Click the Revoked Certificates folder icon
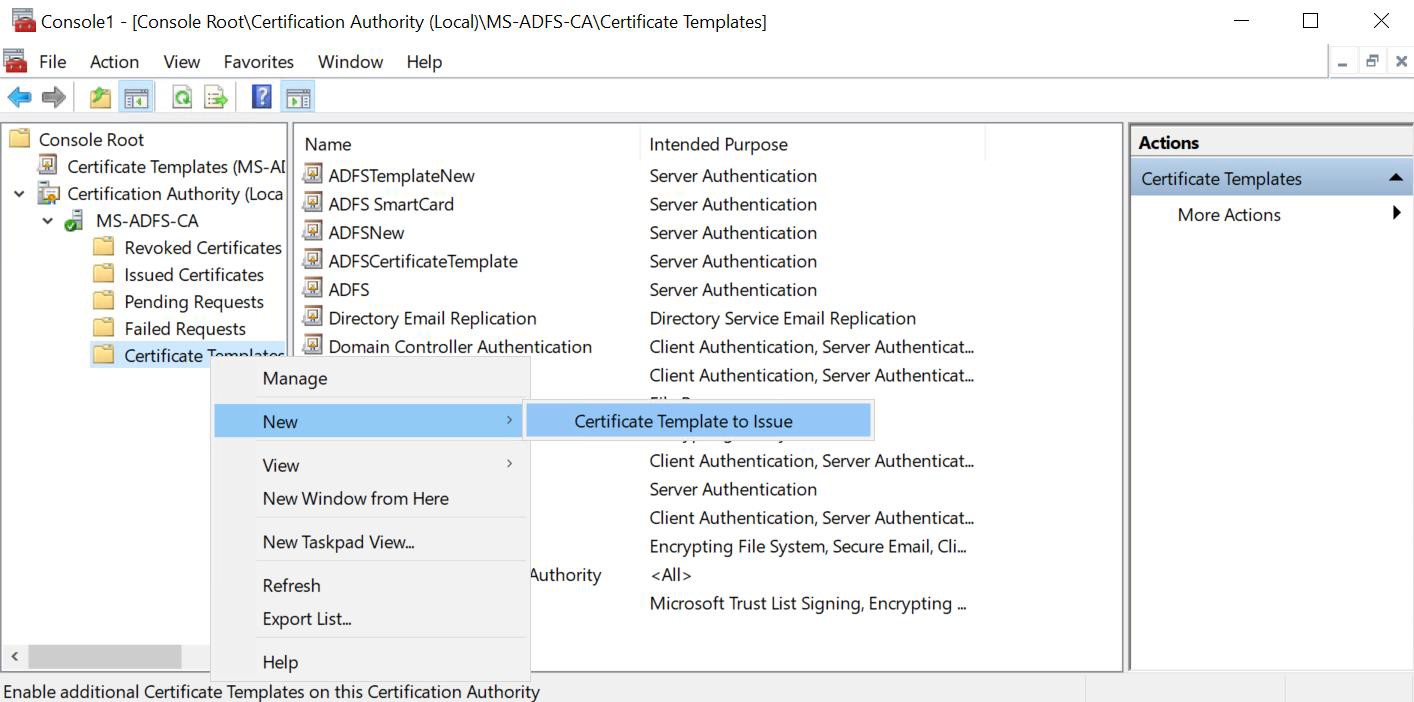 [103, 247]
